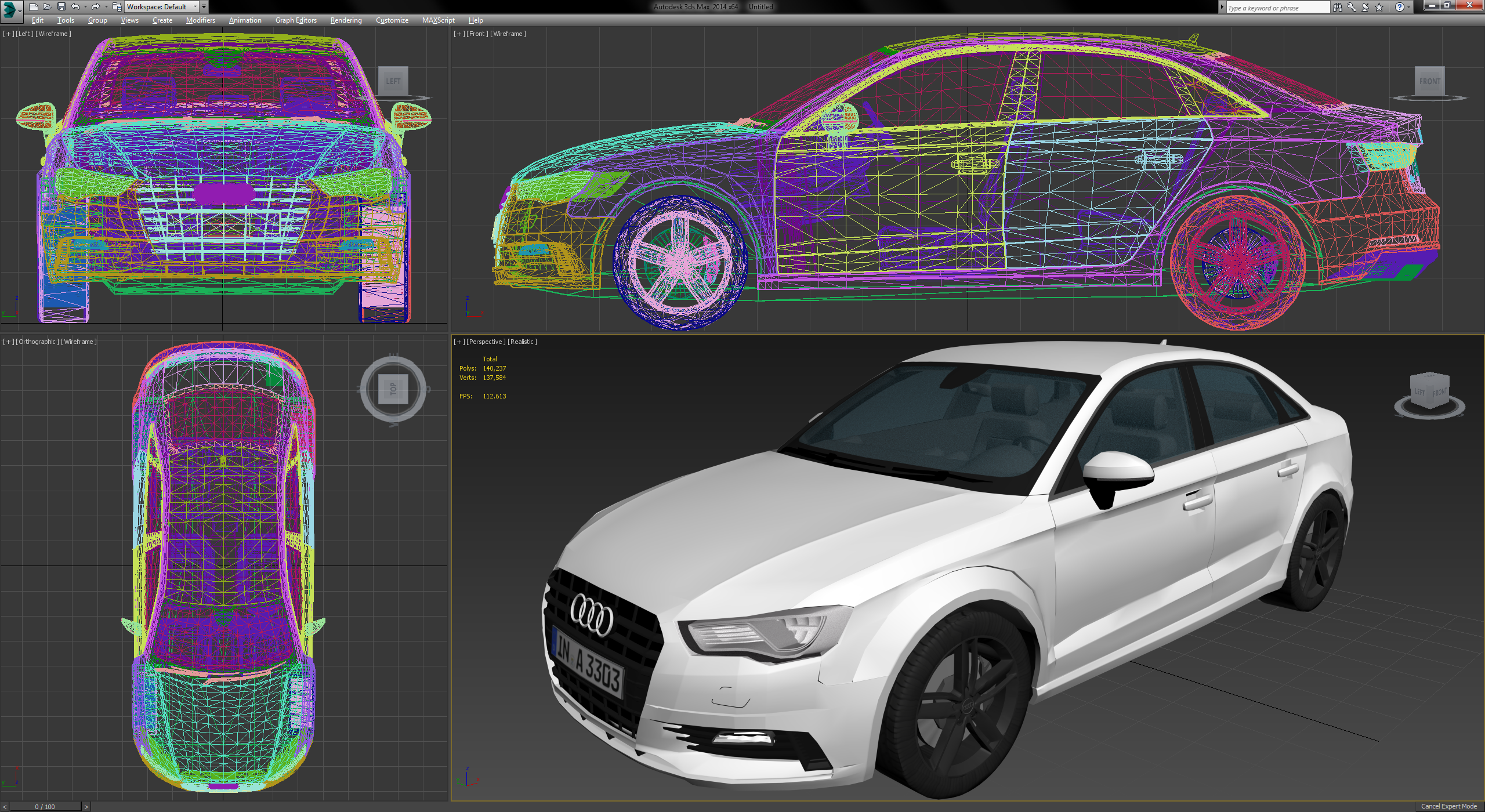Open the Front viewport's [+] options menu
This screenshot has width=1485, height=812.
point(458,34)
